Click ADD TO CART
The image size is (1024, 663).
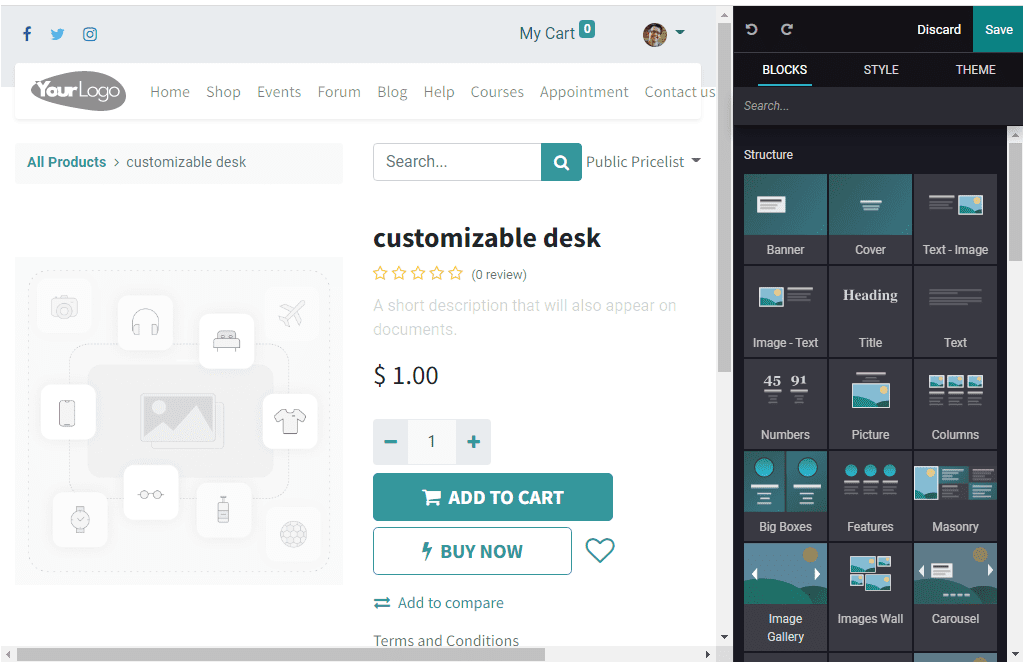point(492,496)
